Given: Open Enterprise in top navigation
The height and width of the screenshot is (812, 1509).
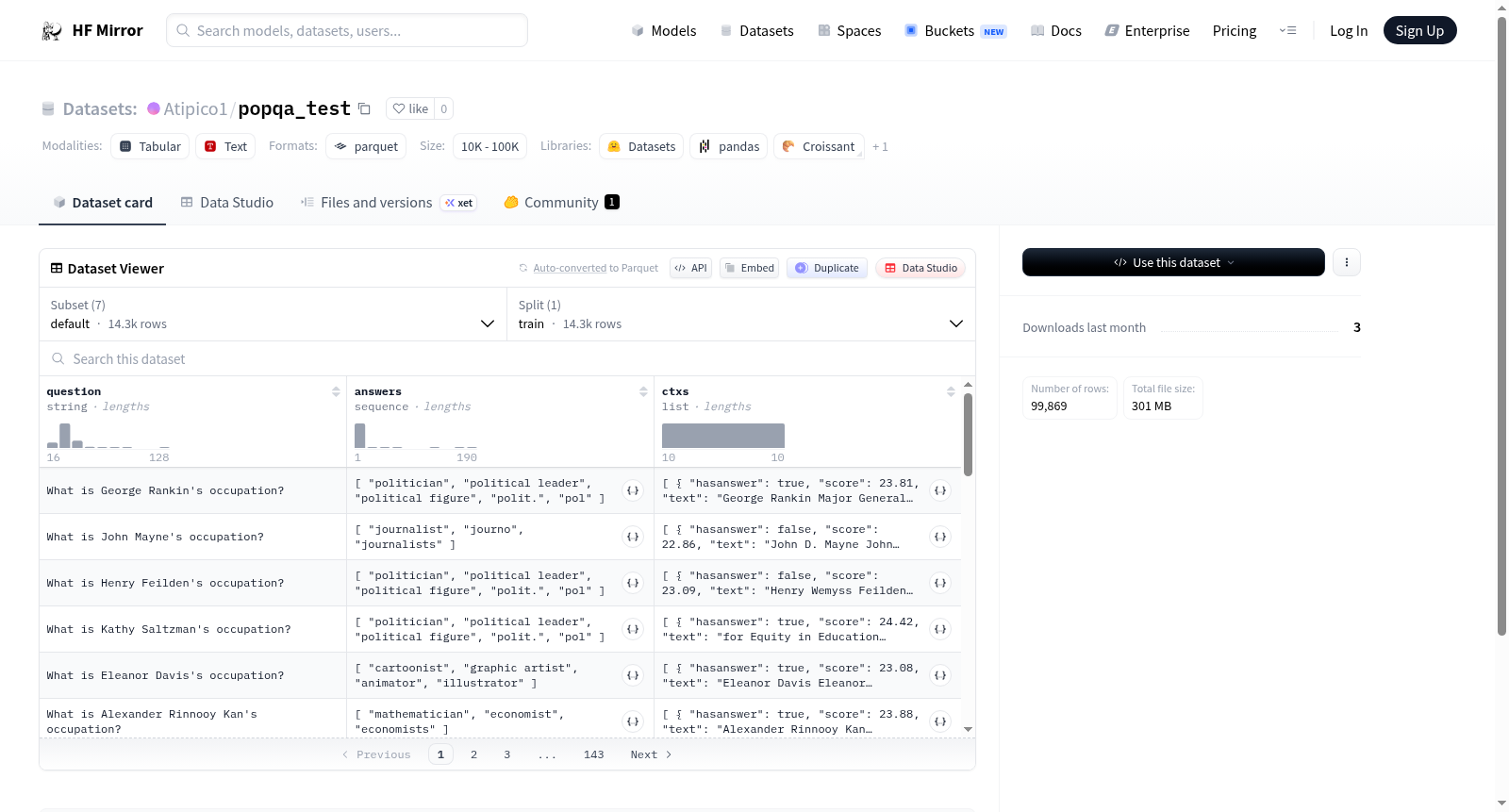Looking at the screenshot, I should (1147, 30).
